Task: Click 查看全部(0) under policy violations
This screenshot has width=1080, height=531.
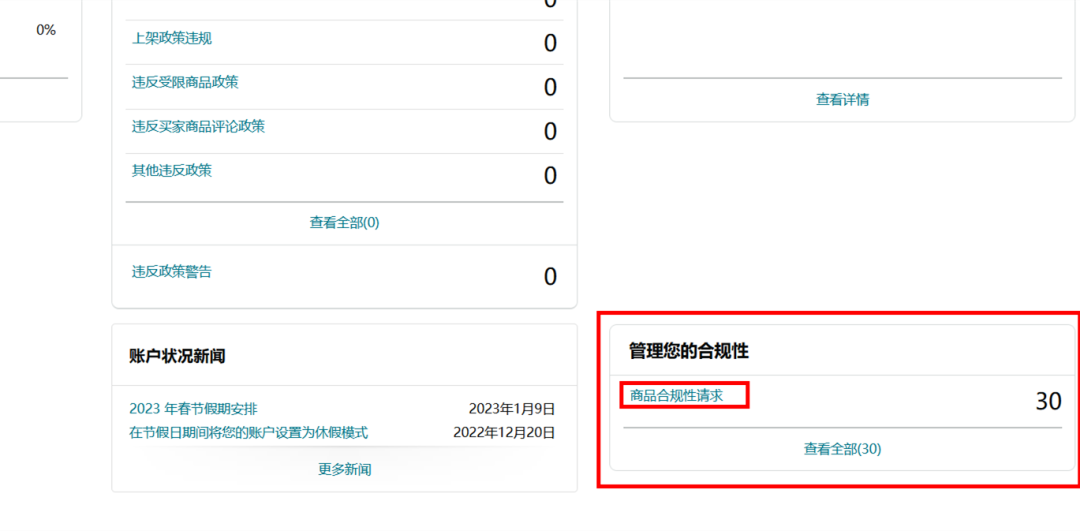Action: coord(344,222)
